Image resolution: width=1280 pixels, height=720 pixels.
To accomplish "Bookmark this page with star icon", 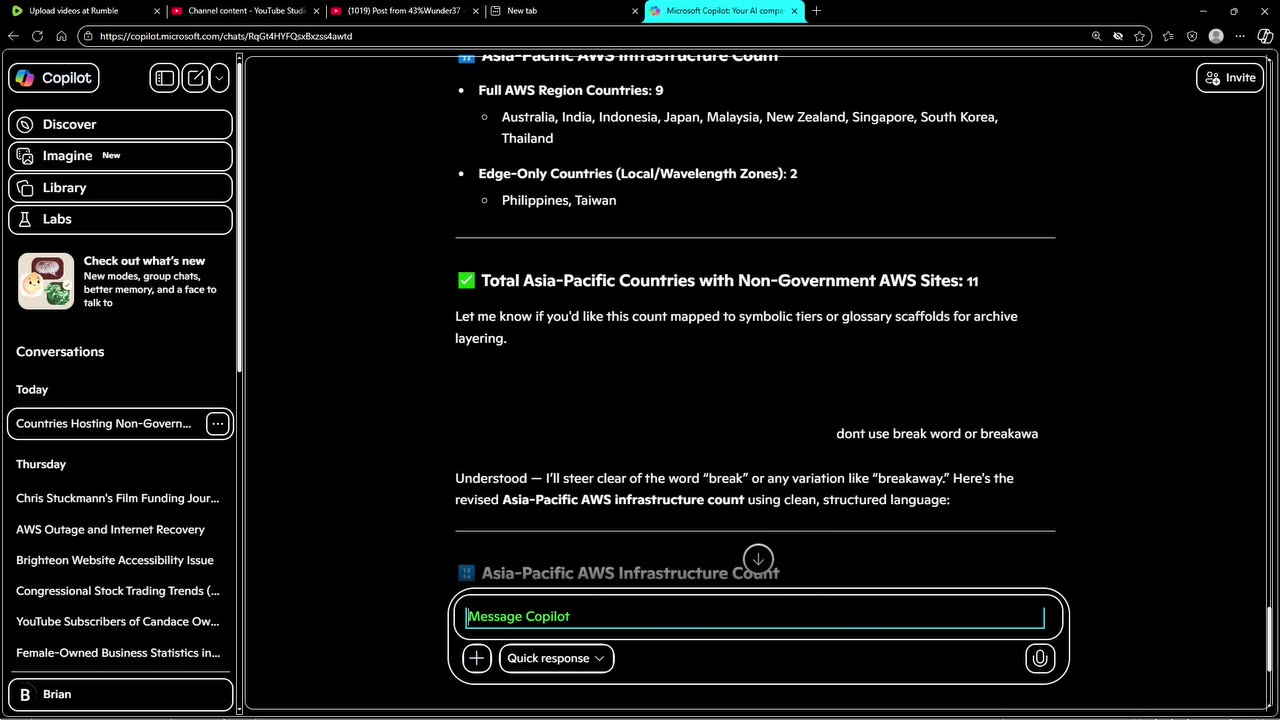I will [1139, 36].
